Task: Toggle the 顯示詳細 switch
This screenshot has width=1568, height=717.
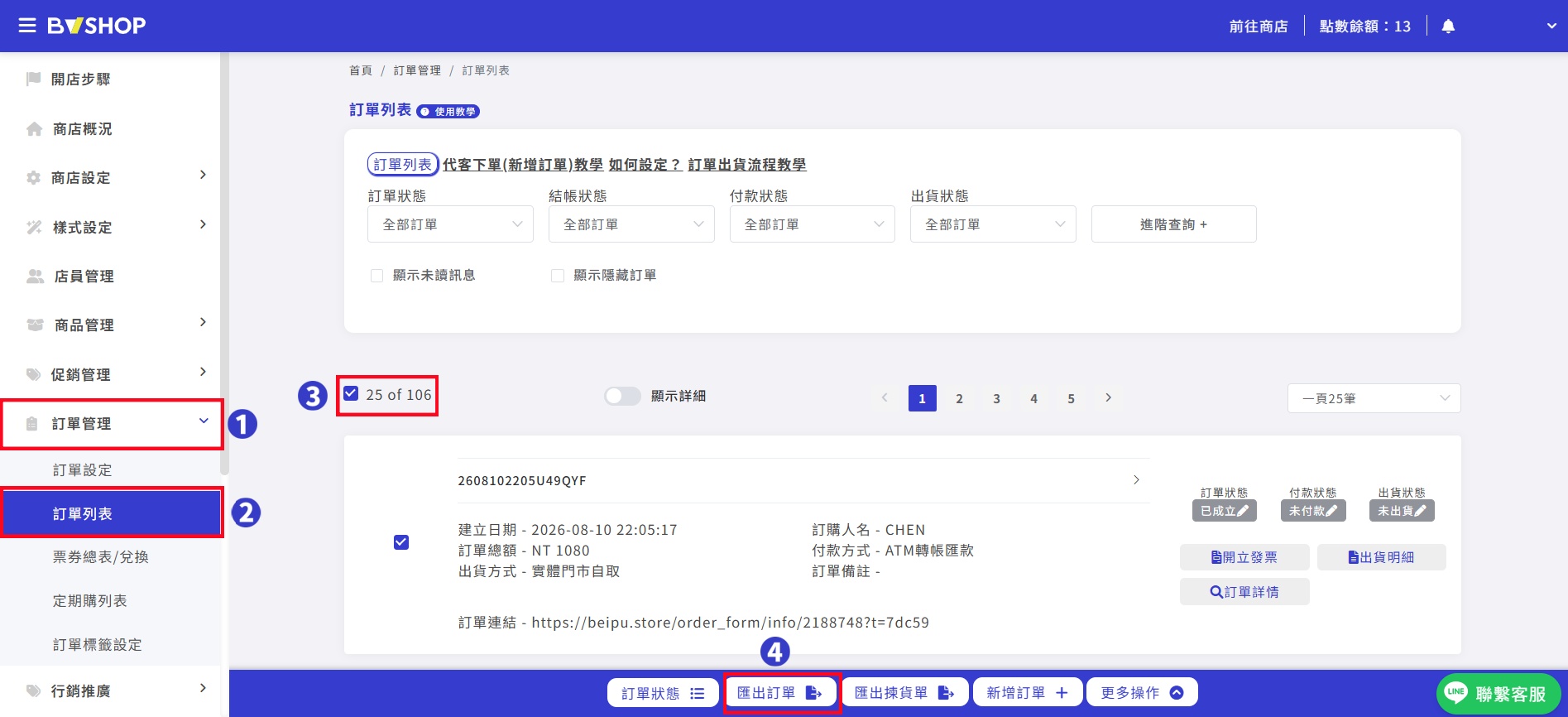Action: (622, 396)
